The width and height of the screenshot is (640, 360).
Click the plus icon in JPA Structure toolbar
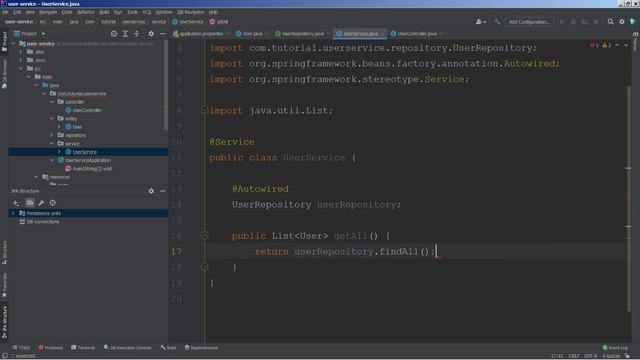coord(16,203)
